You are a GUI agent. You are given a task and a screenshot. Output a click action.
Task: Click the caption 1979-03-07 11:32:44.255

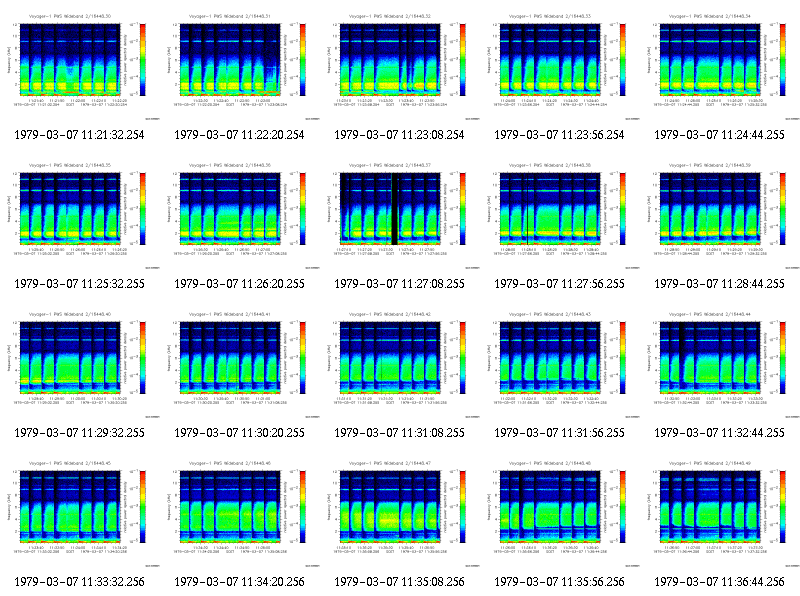click(x=719, y=433)
